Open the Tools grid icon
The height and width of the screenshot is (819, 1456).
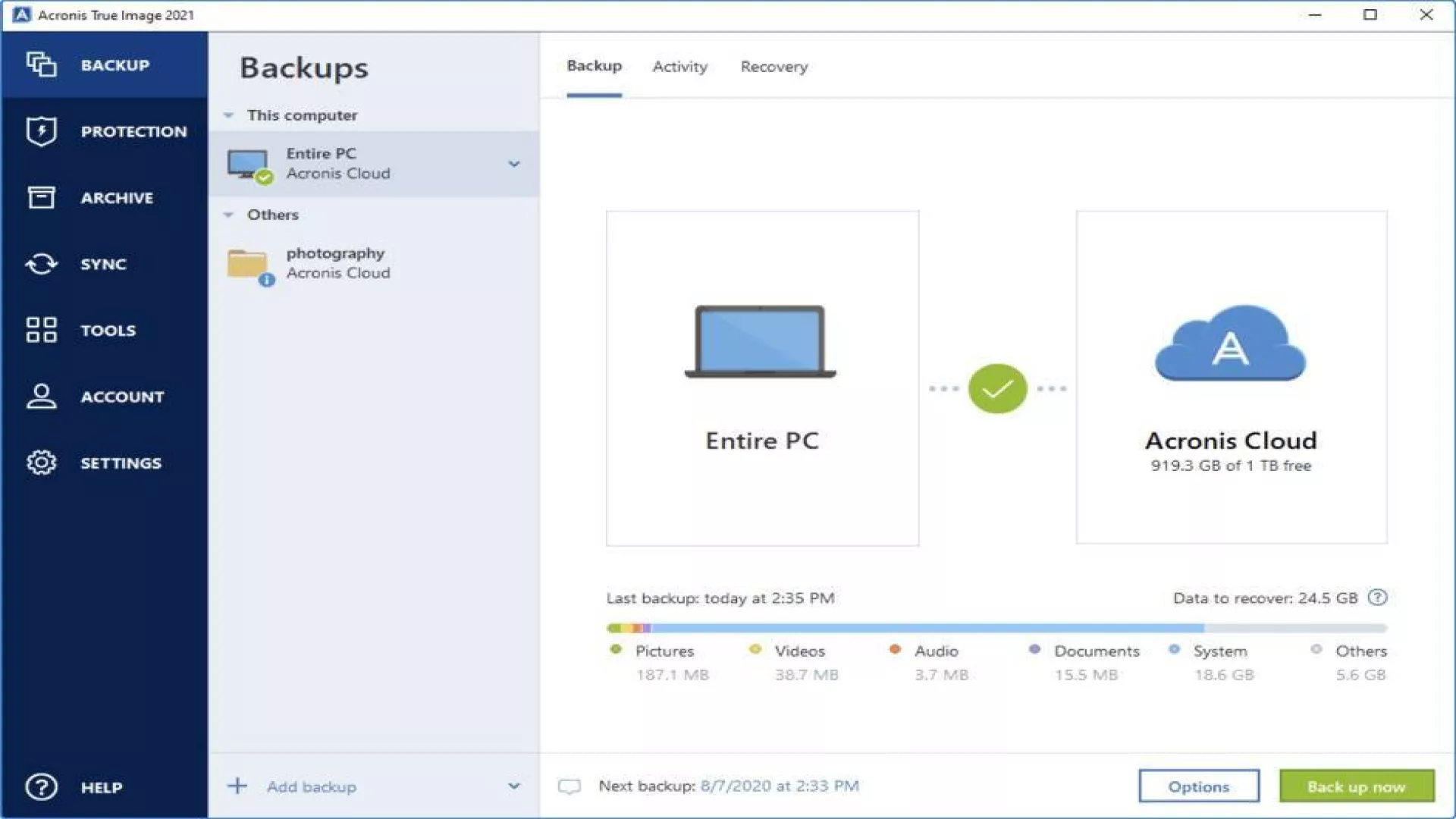click(x=41, y=330)
